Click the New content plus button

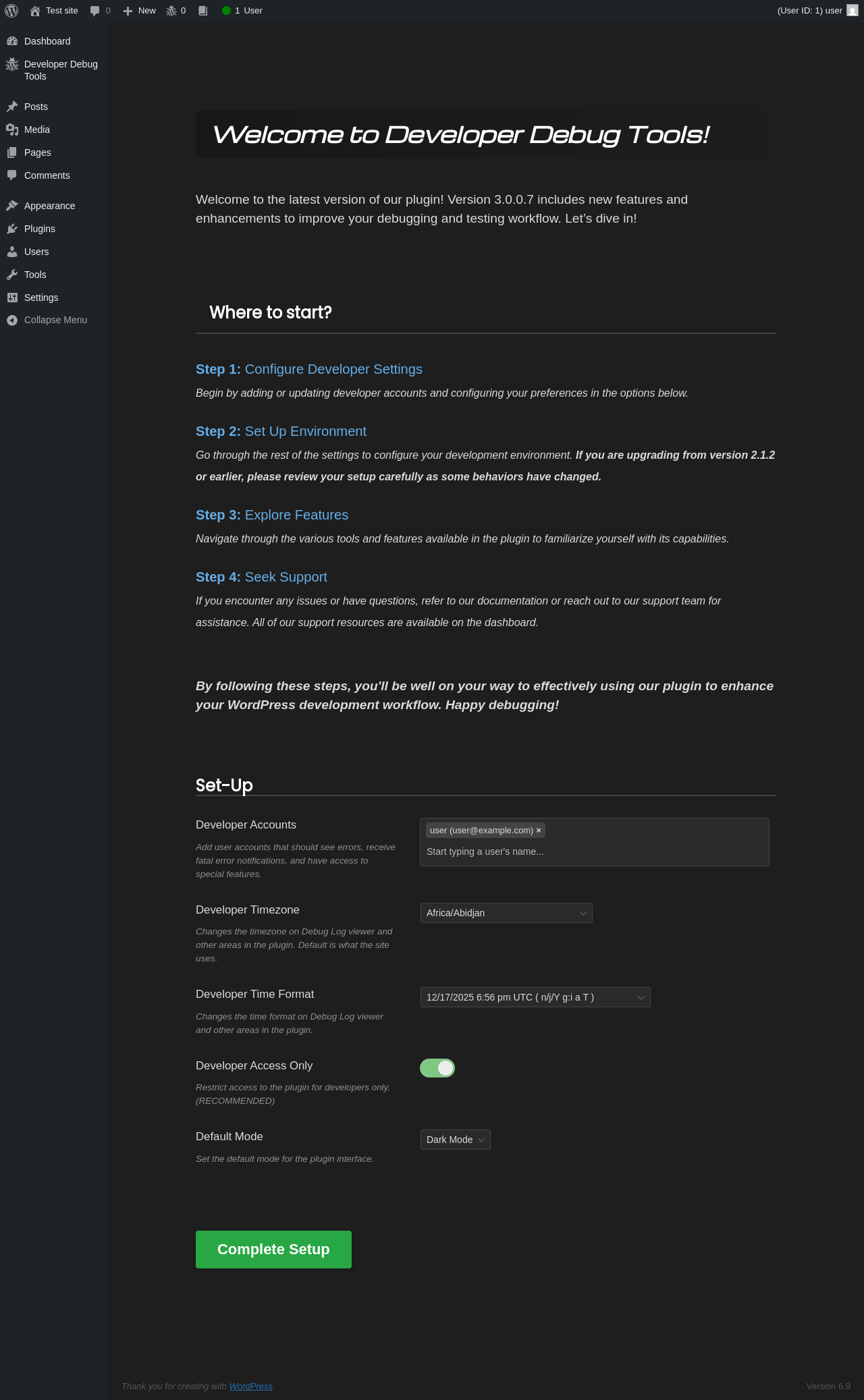pyautogui.click(x=140, y=11)
